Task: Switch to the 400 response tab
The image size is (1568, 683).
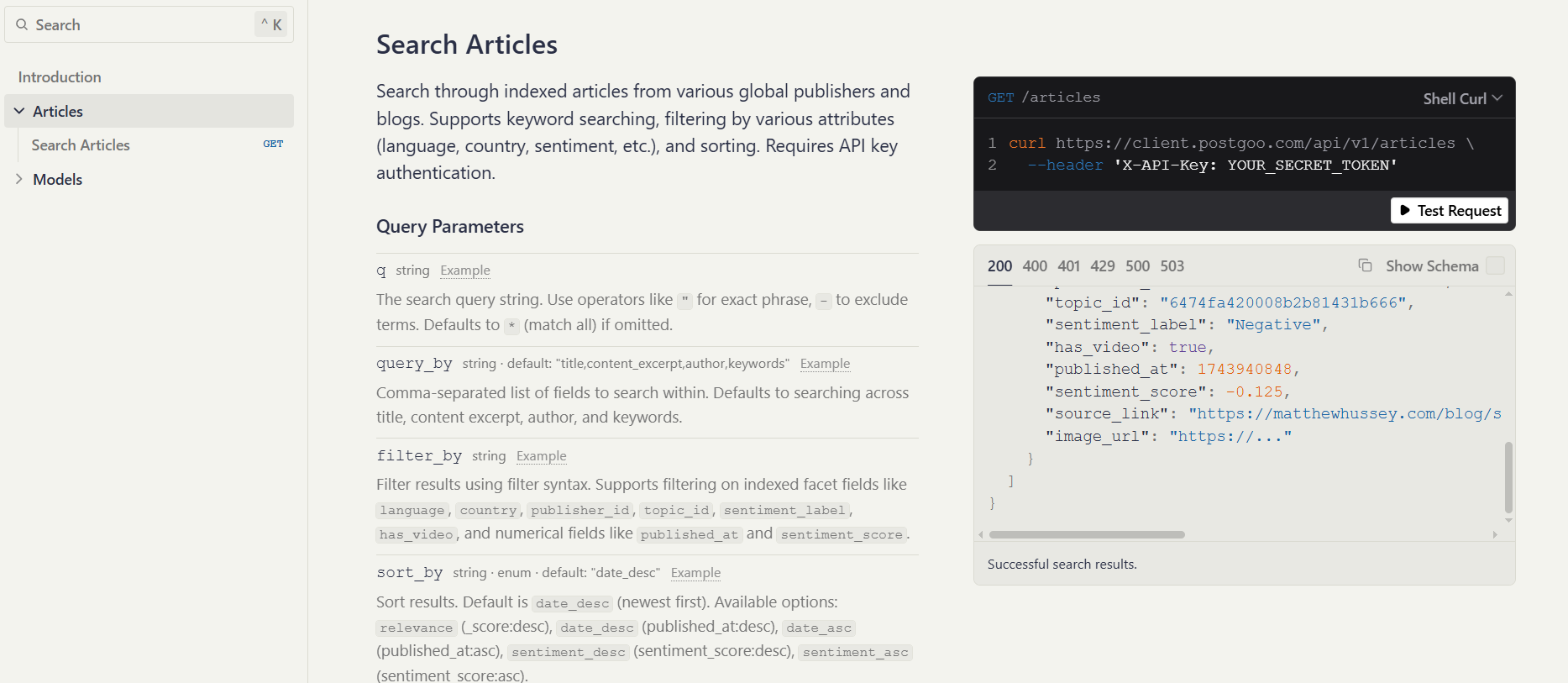Action: (1035, 266)
